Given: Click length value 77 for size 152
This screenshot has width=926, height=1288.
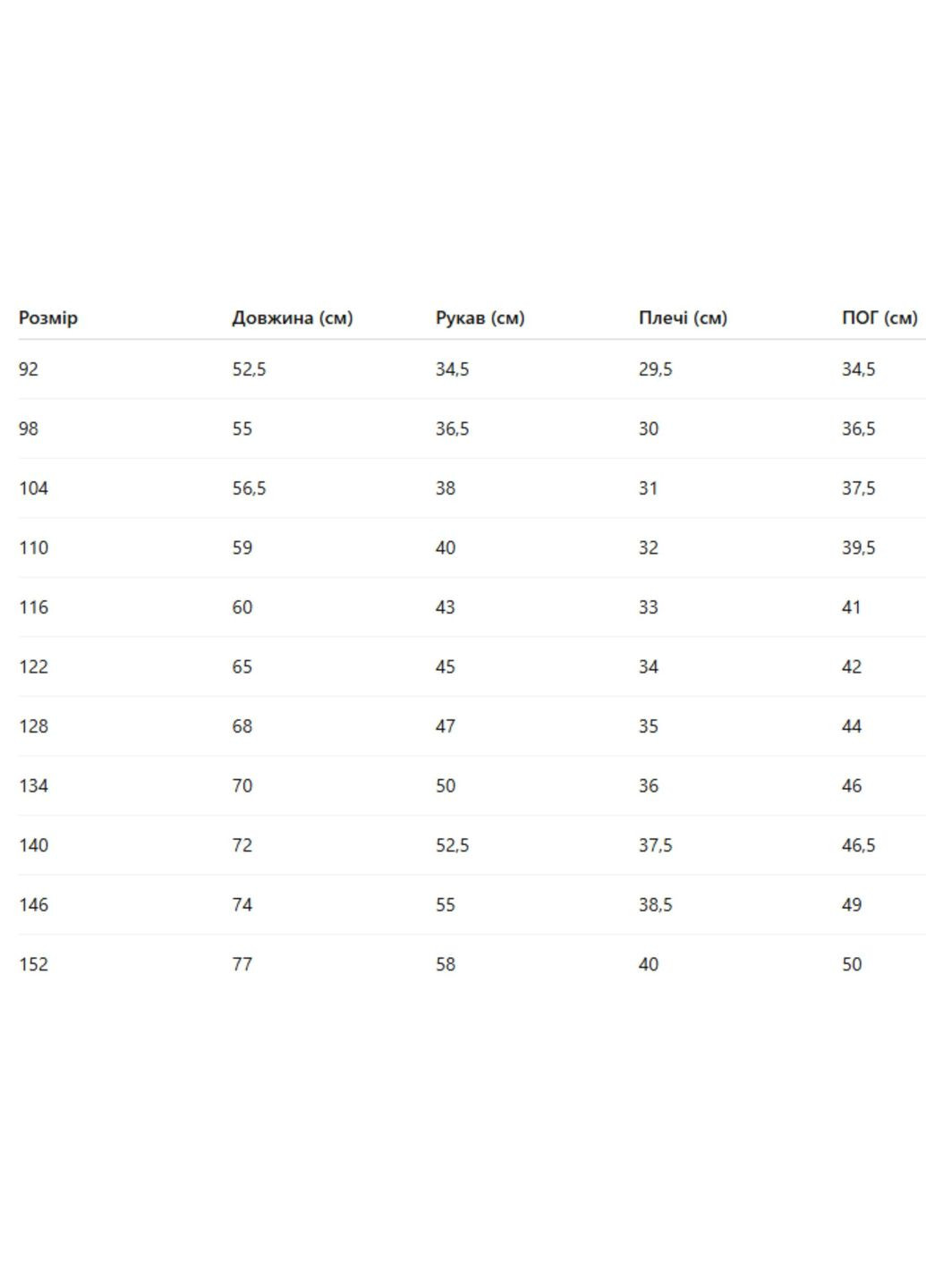Looking at the screenshot, I should click(242, 964).
